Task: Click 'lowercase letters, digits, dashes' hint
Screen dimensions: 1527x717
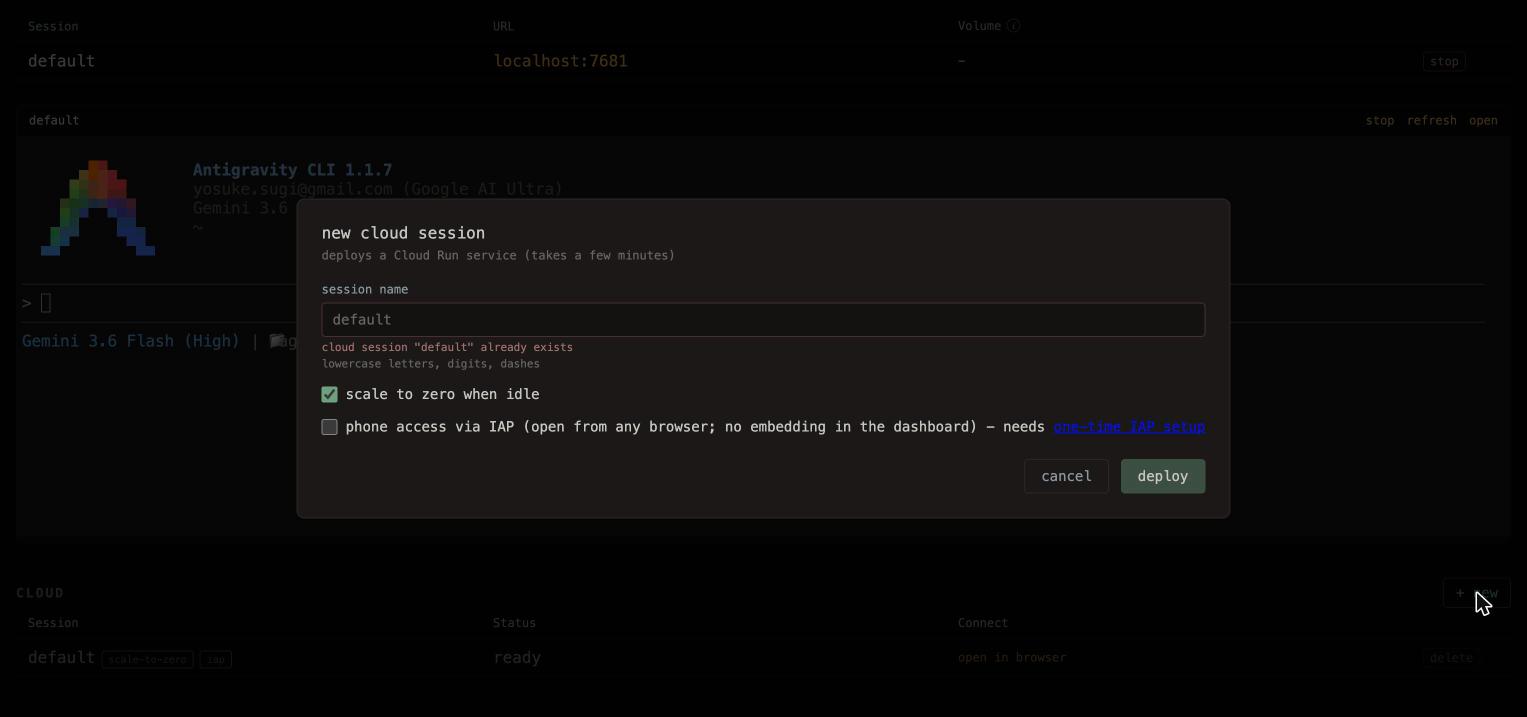Action: click(431, 364)
